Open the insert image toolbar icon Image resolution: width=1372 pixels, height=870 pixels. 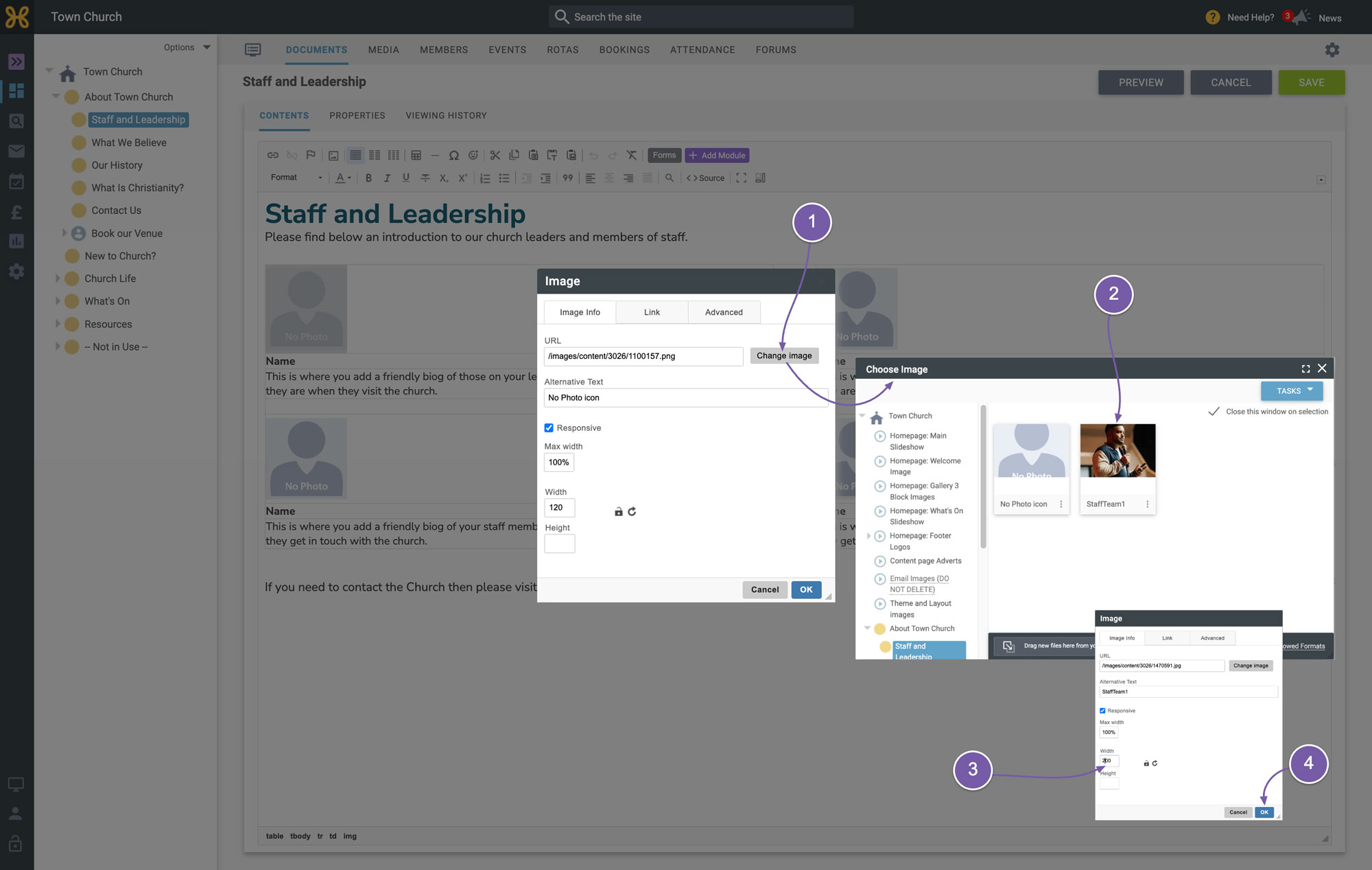pyautogui.click(x=333, y=155)
